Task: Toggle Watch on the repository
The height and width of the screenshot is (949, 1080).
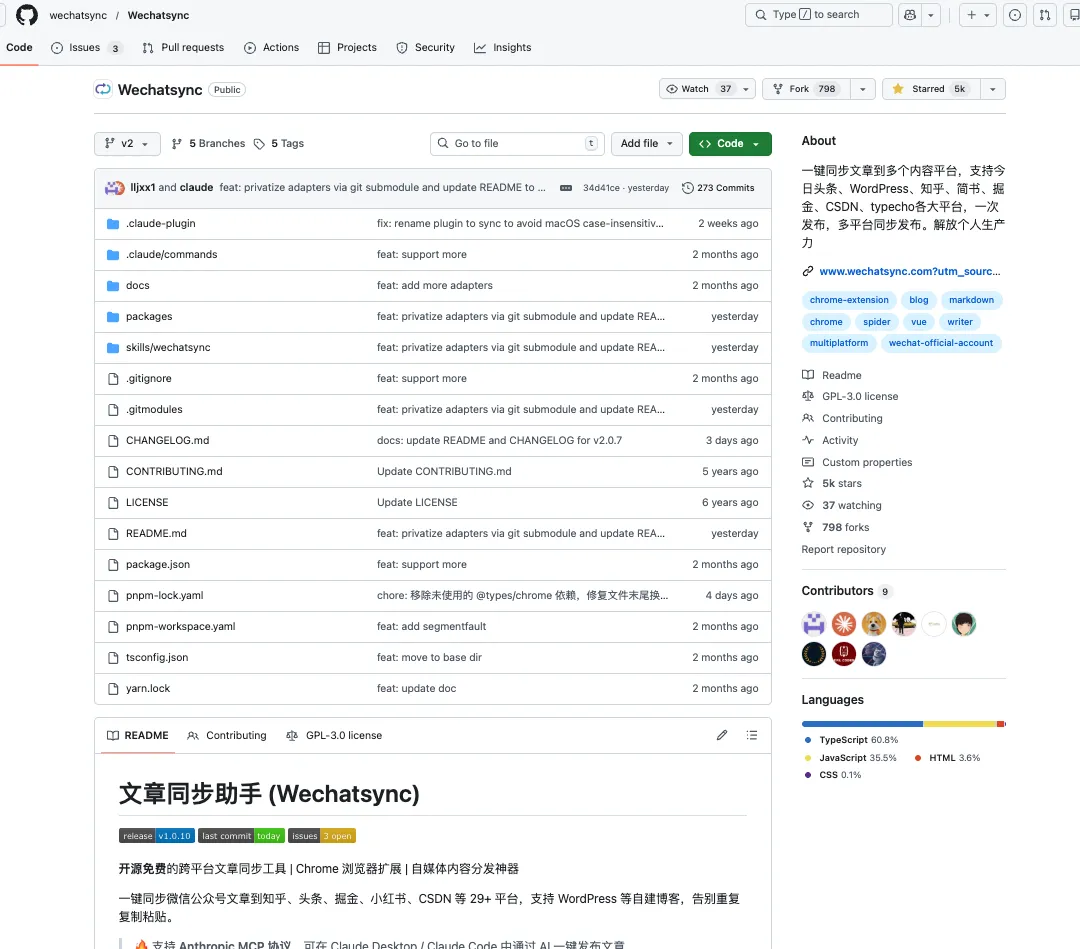Action: pyautogui.click(x=698, y=89)
